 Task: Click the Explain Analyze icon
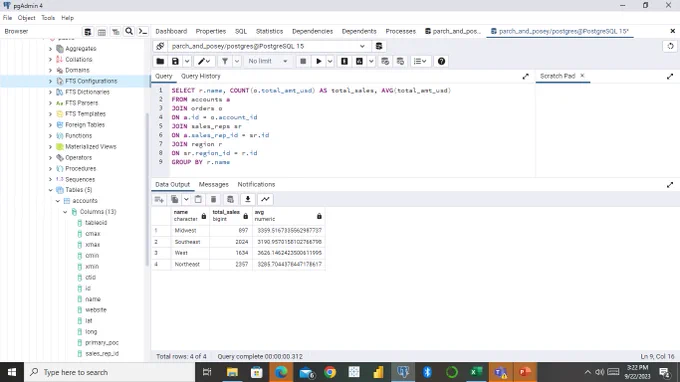coord(360,61)
